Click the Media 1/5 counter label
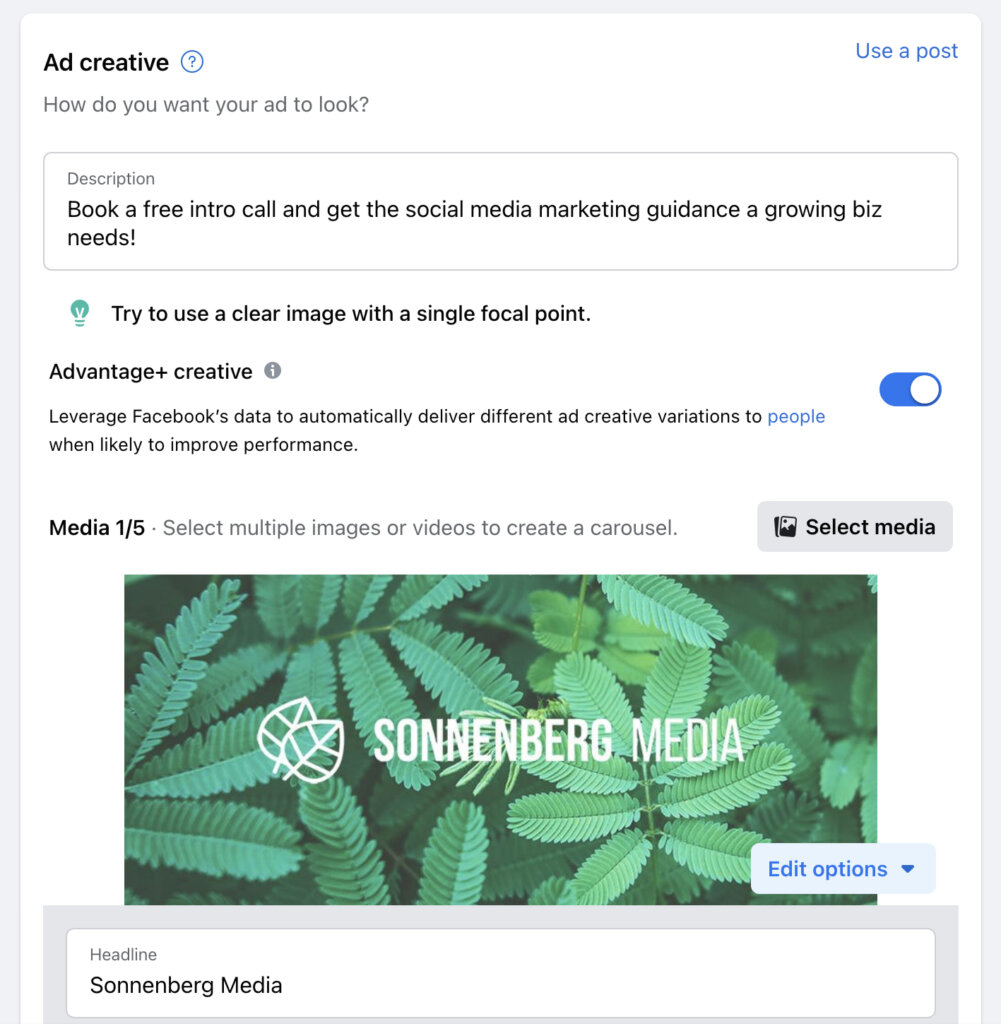 (x=96, y=527)
